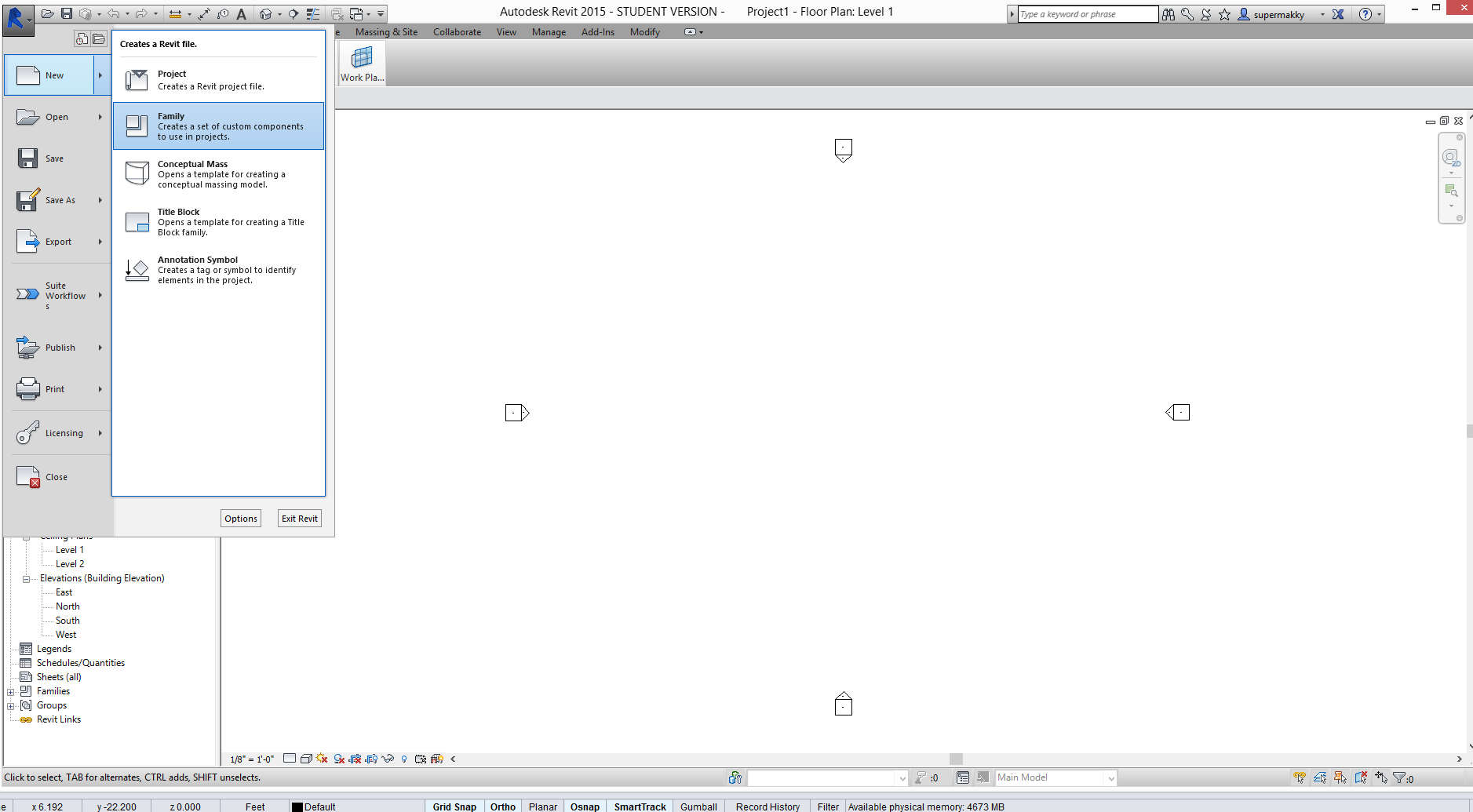Toggle Grid Snap in status bar

pos(454,807)
